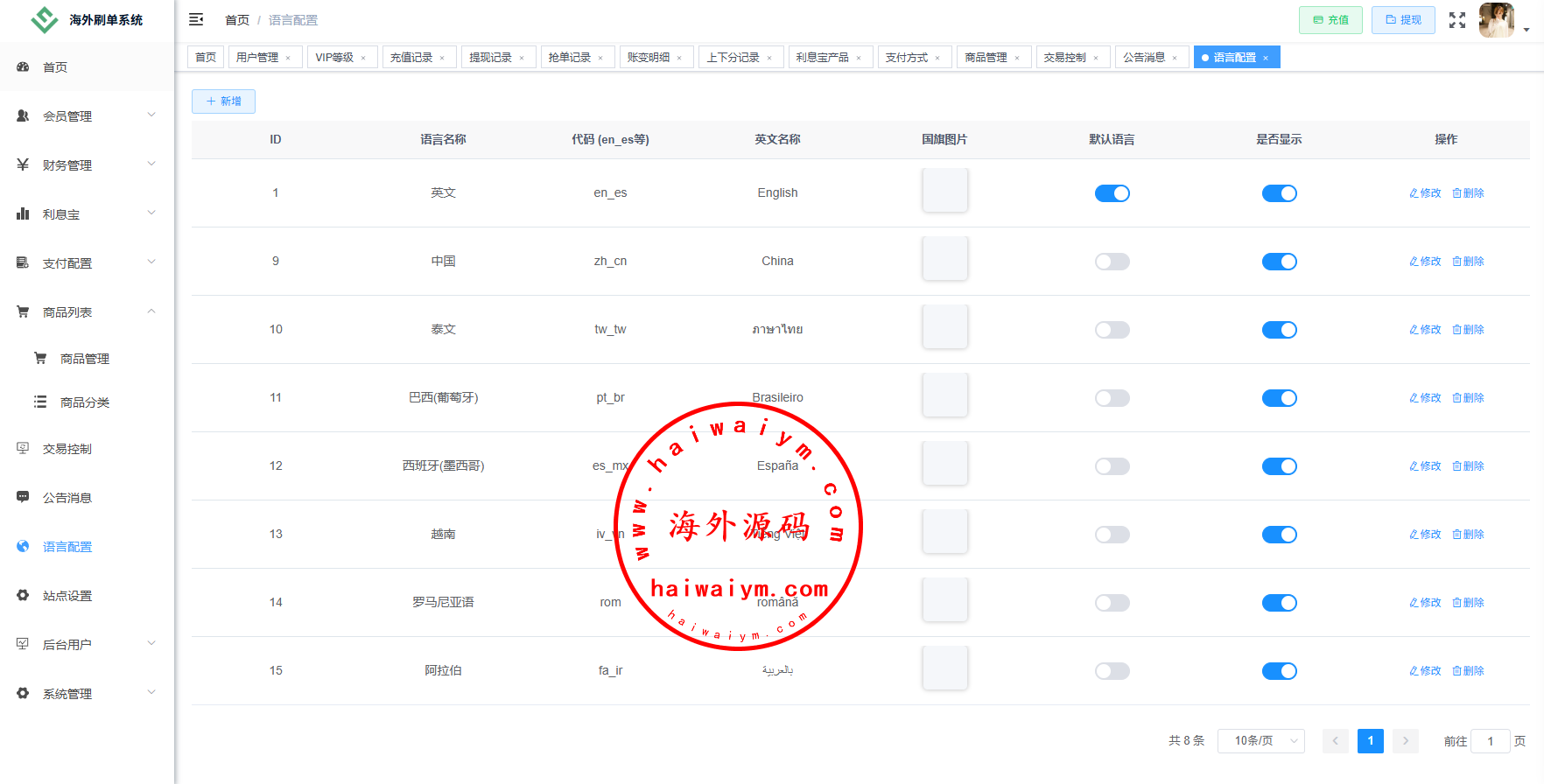The width and height of the screenshot is (1544, 784).
Task: Open the user avatar profile menu
Action: click(1497, 20)
